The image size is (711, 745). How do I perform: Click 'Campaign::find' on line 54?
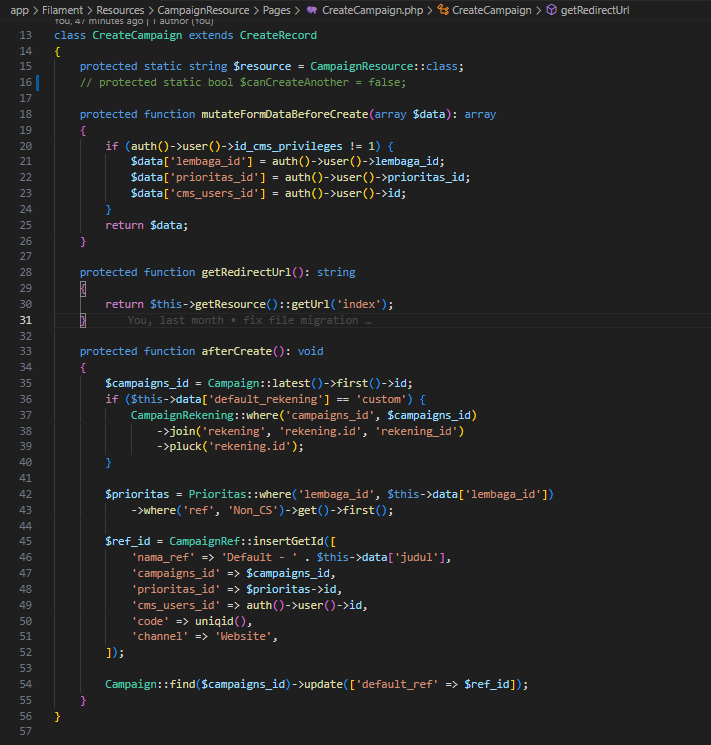pos(150,684)
